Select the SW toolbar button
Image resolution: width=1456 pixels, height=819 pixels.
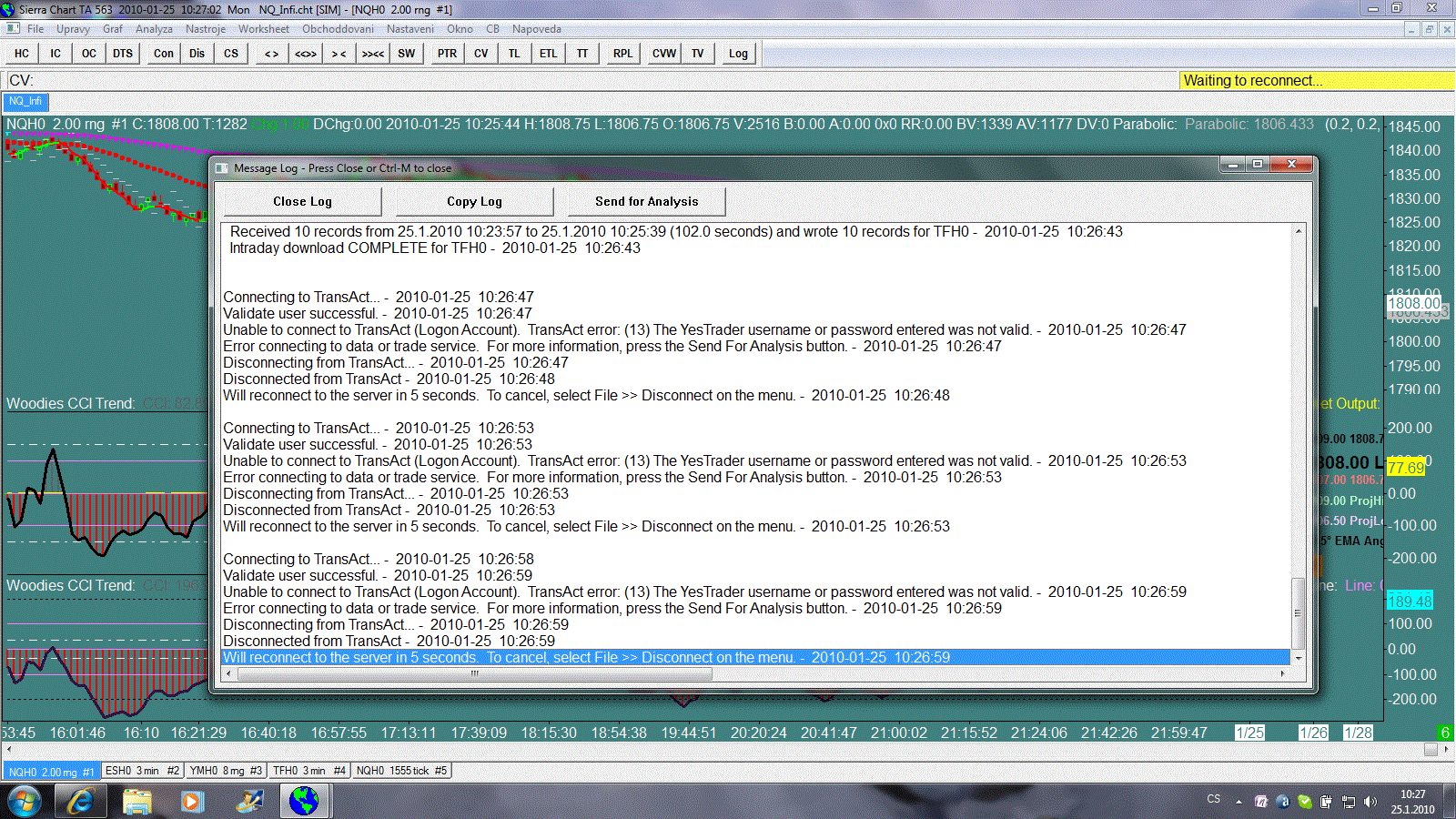coord(407,54)
